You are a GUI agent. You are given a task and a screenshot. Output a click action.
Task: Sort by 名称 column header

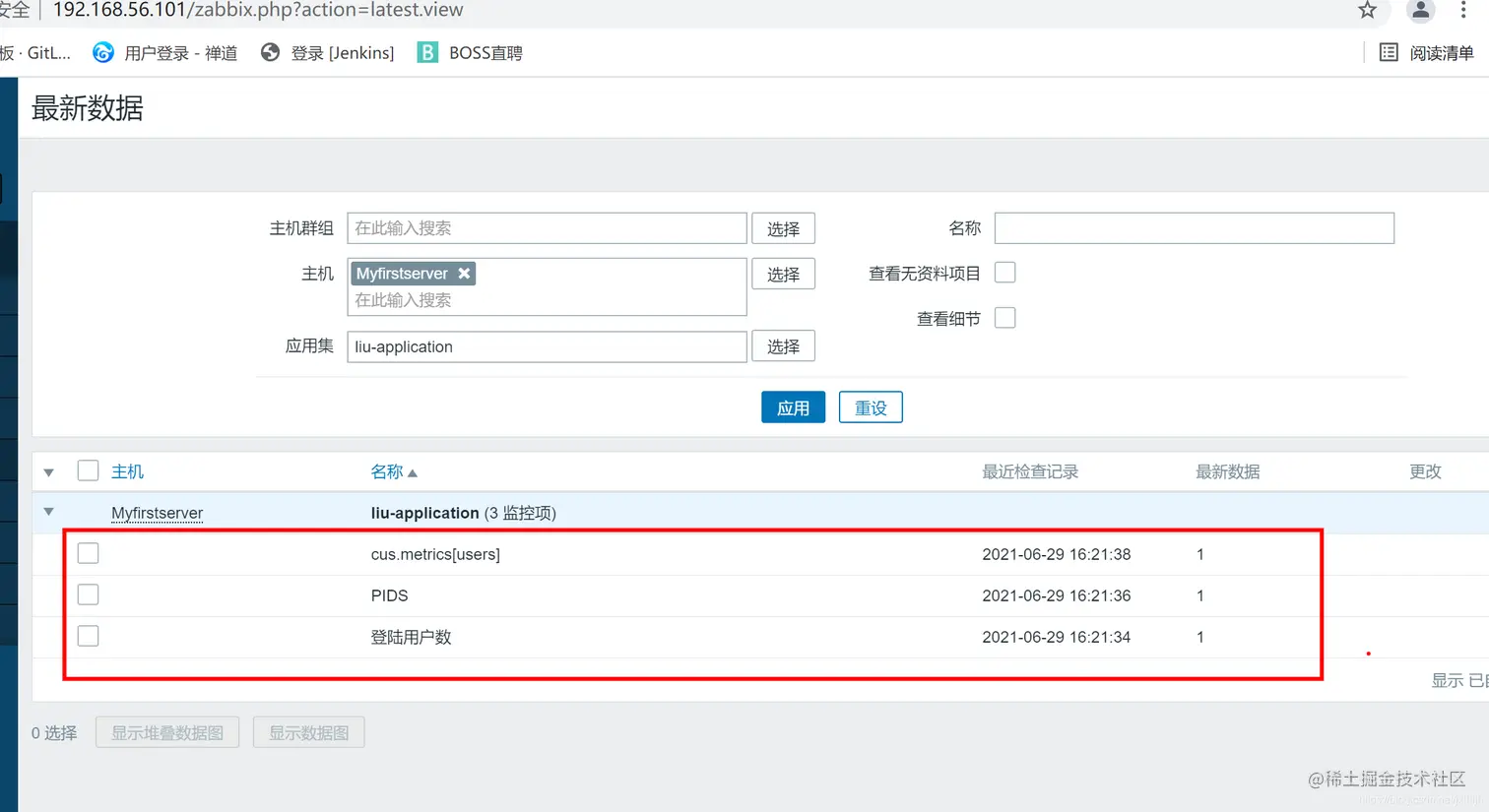pos(394,471)
